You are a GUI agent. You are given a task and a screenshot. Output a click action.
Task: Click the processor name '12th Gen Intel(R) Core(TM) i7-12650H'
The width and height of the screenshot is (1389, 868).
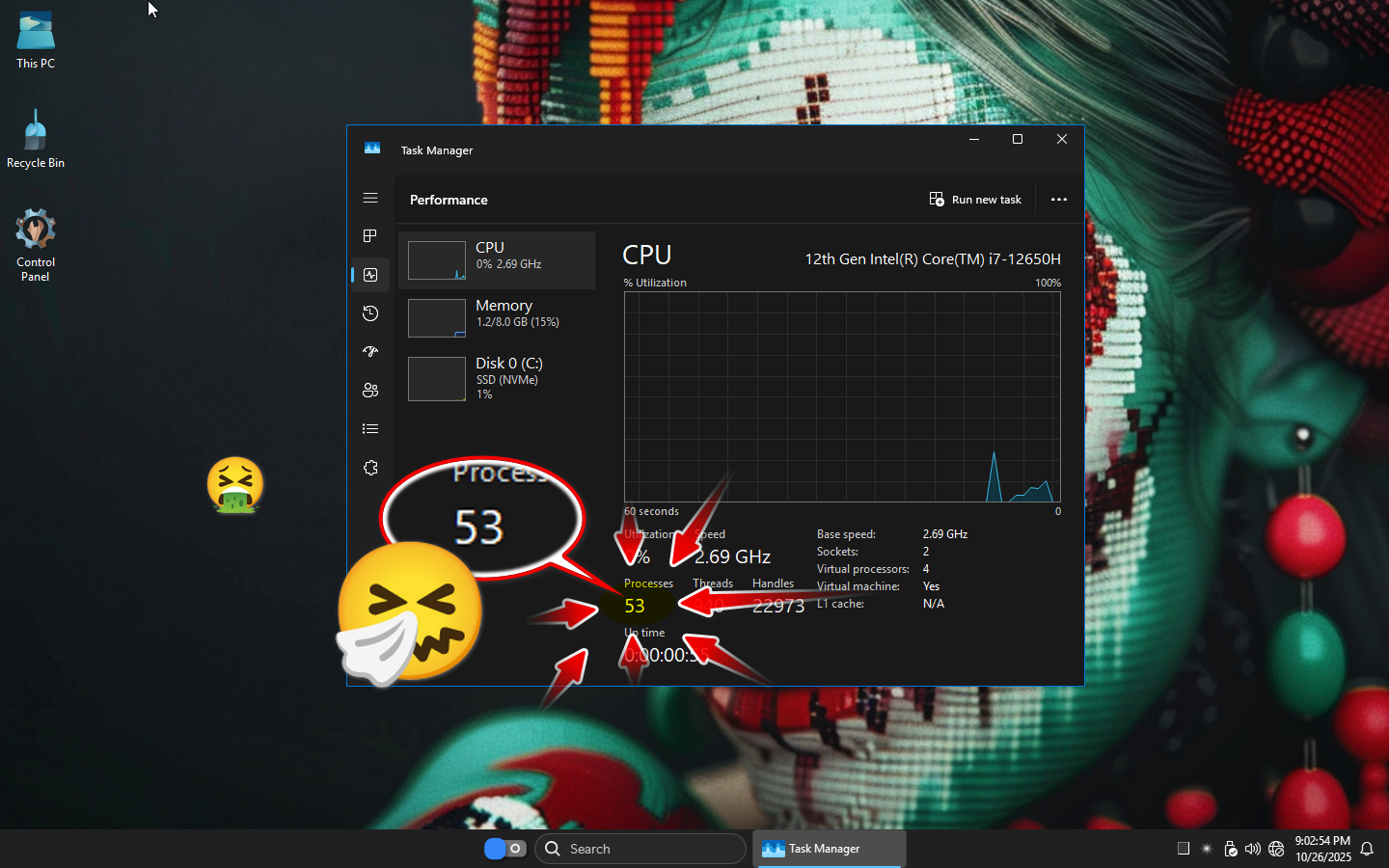click(933, 258)
